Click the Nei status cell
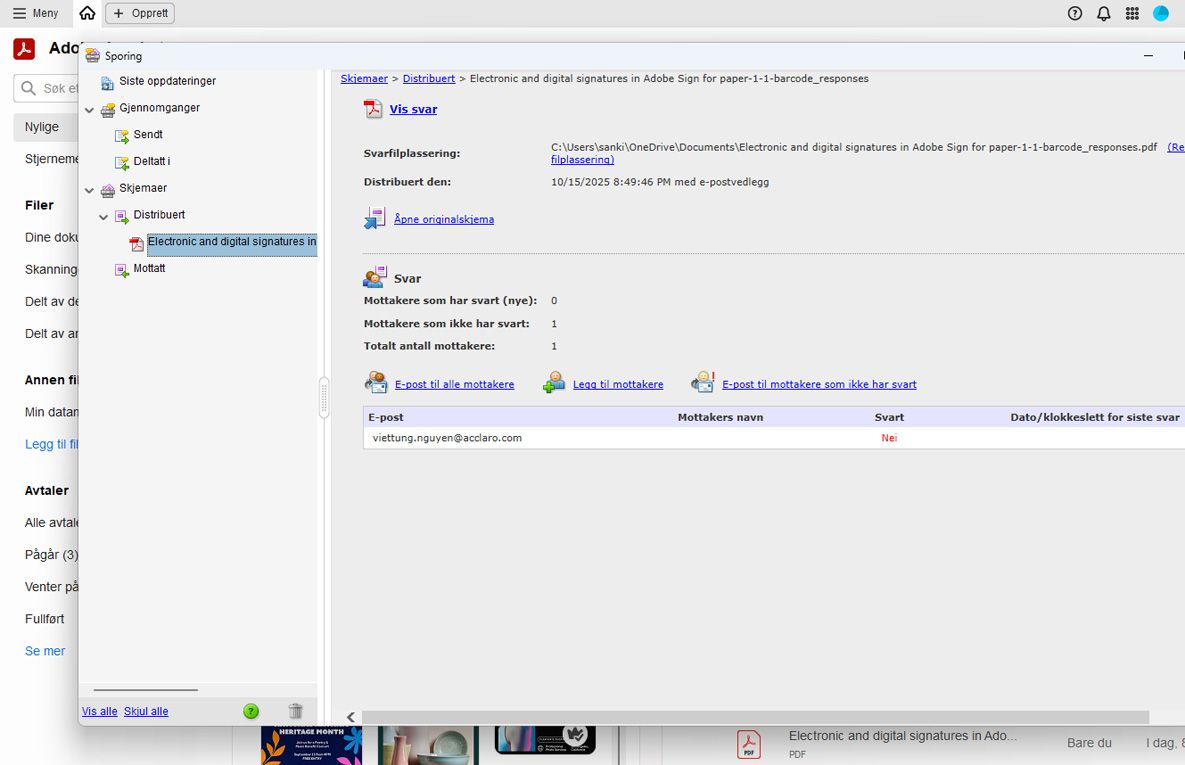 [890, 438]
